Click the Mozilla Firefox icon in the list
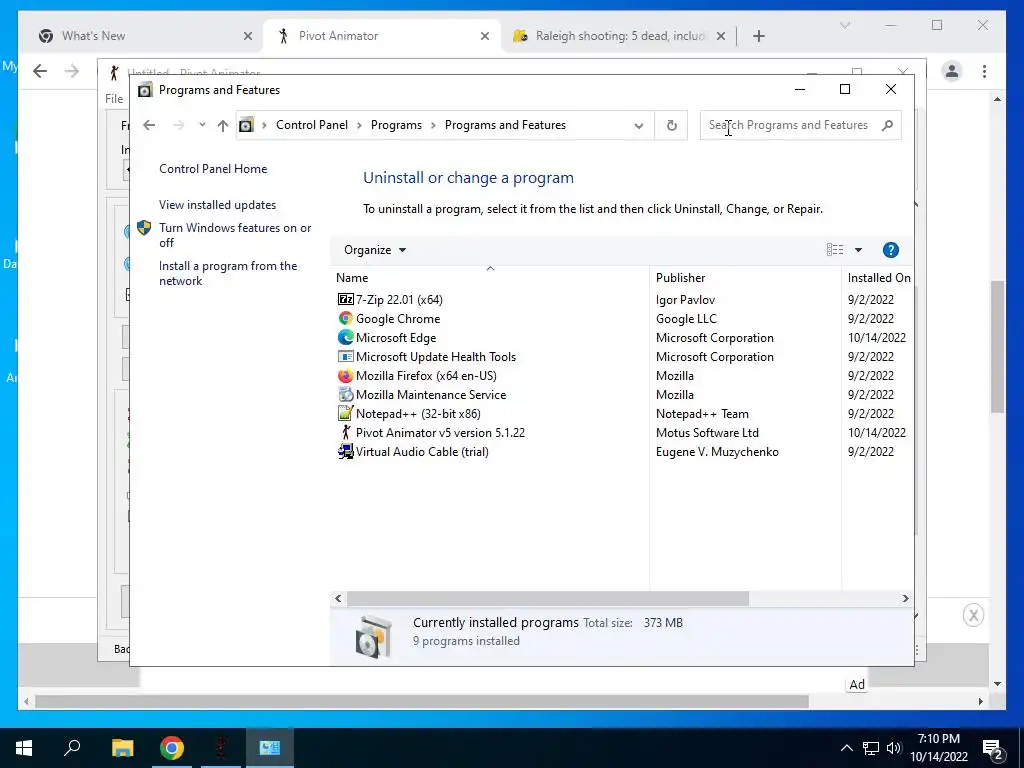Viewport: 1024px width, 768px height. pyautogui.click(x=345, y=376)
